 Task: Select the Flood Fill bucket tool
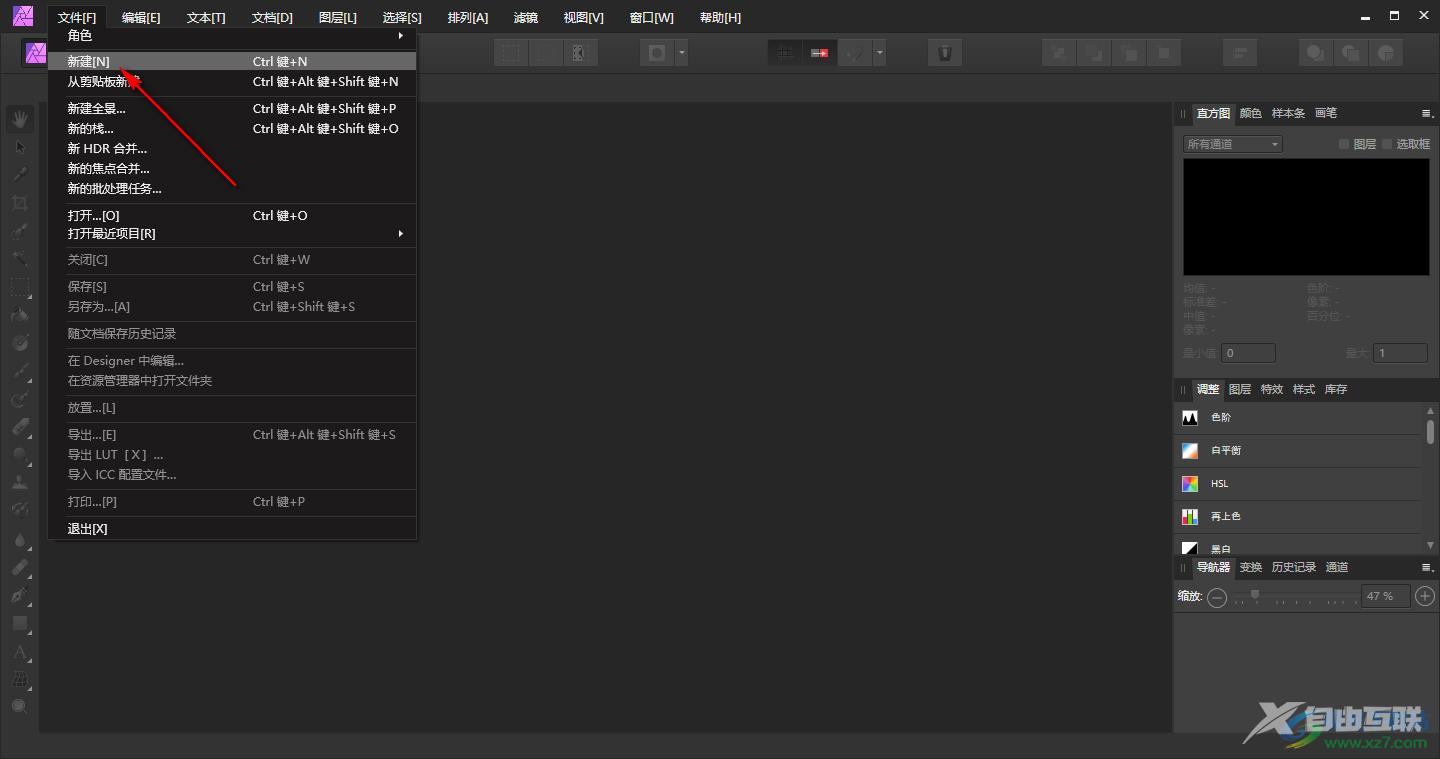point(20,315)
